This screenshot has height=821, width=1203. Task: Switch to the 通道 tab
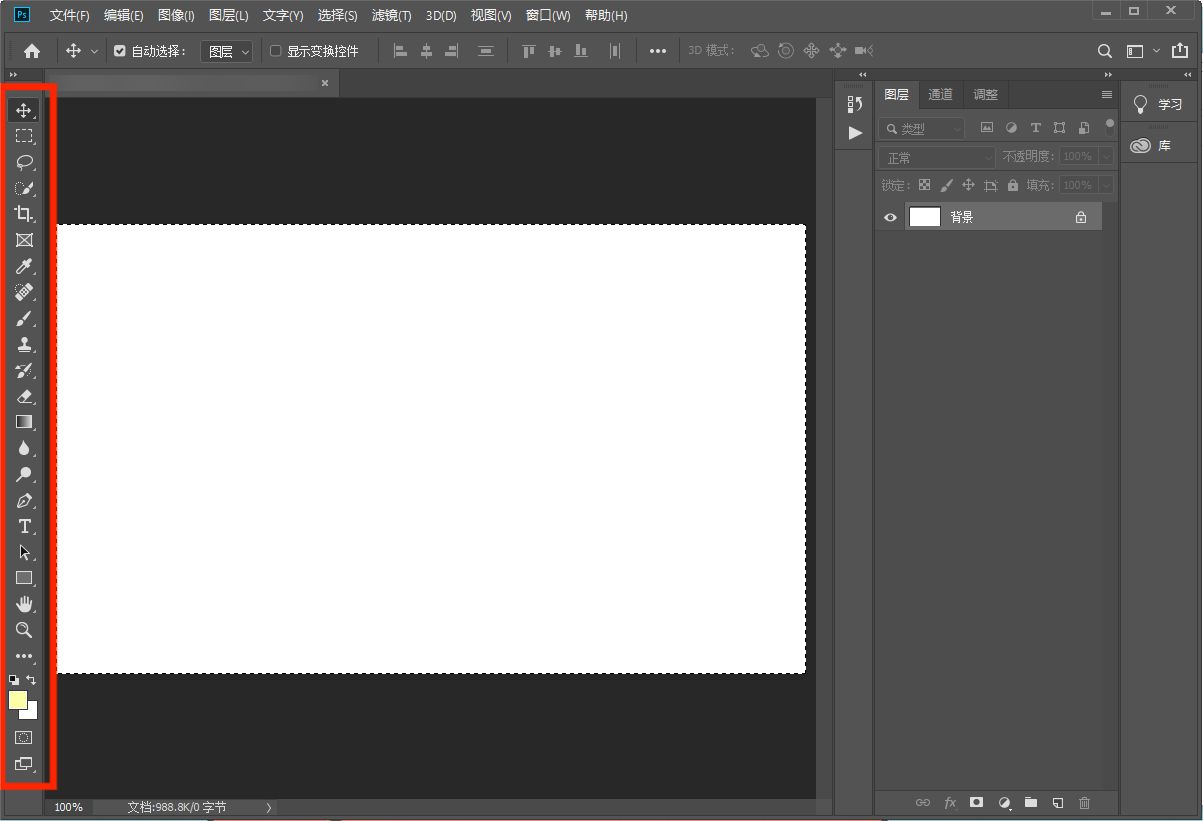pos(940,94)
